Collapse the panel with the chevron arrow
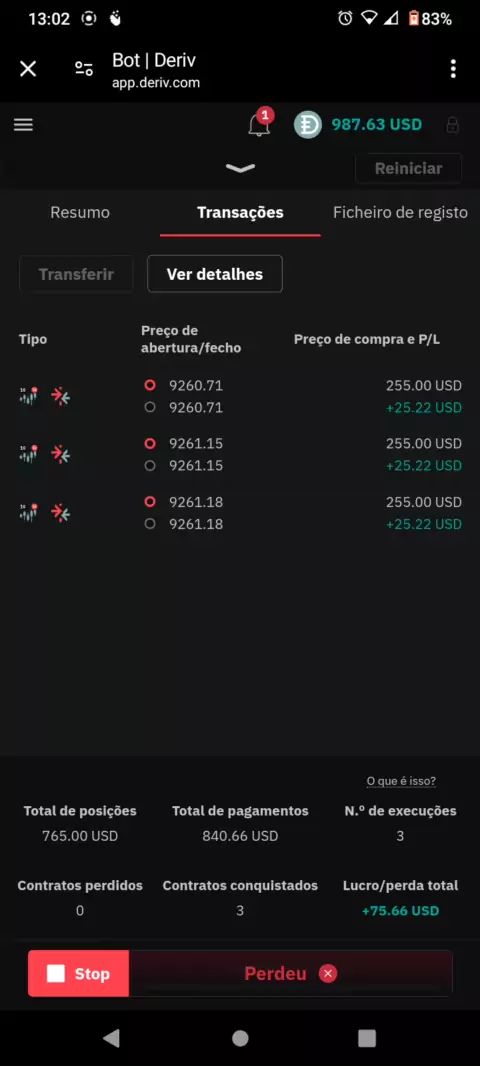This screenshot has width=480, height=1066. (240, 169)
